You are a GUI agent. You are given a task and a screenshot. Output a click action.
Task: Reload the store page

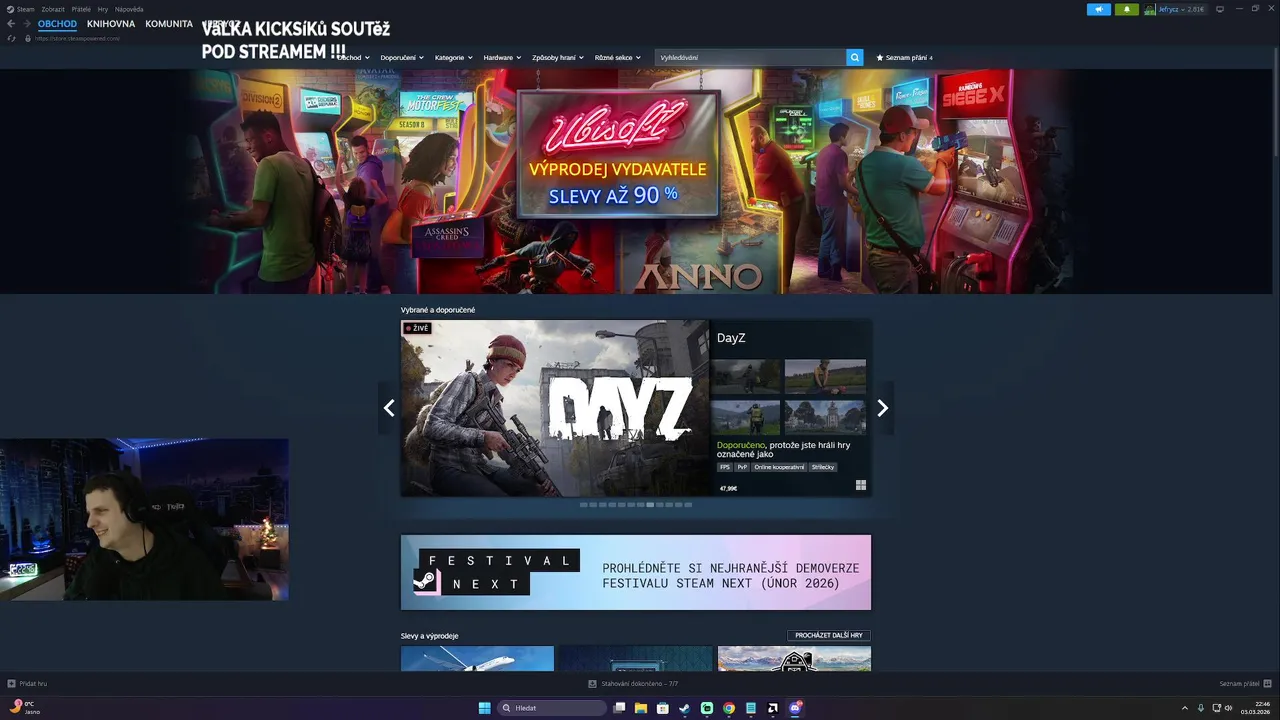[11, 38]
